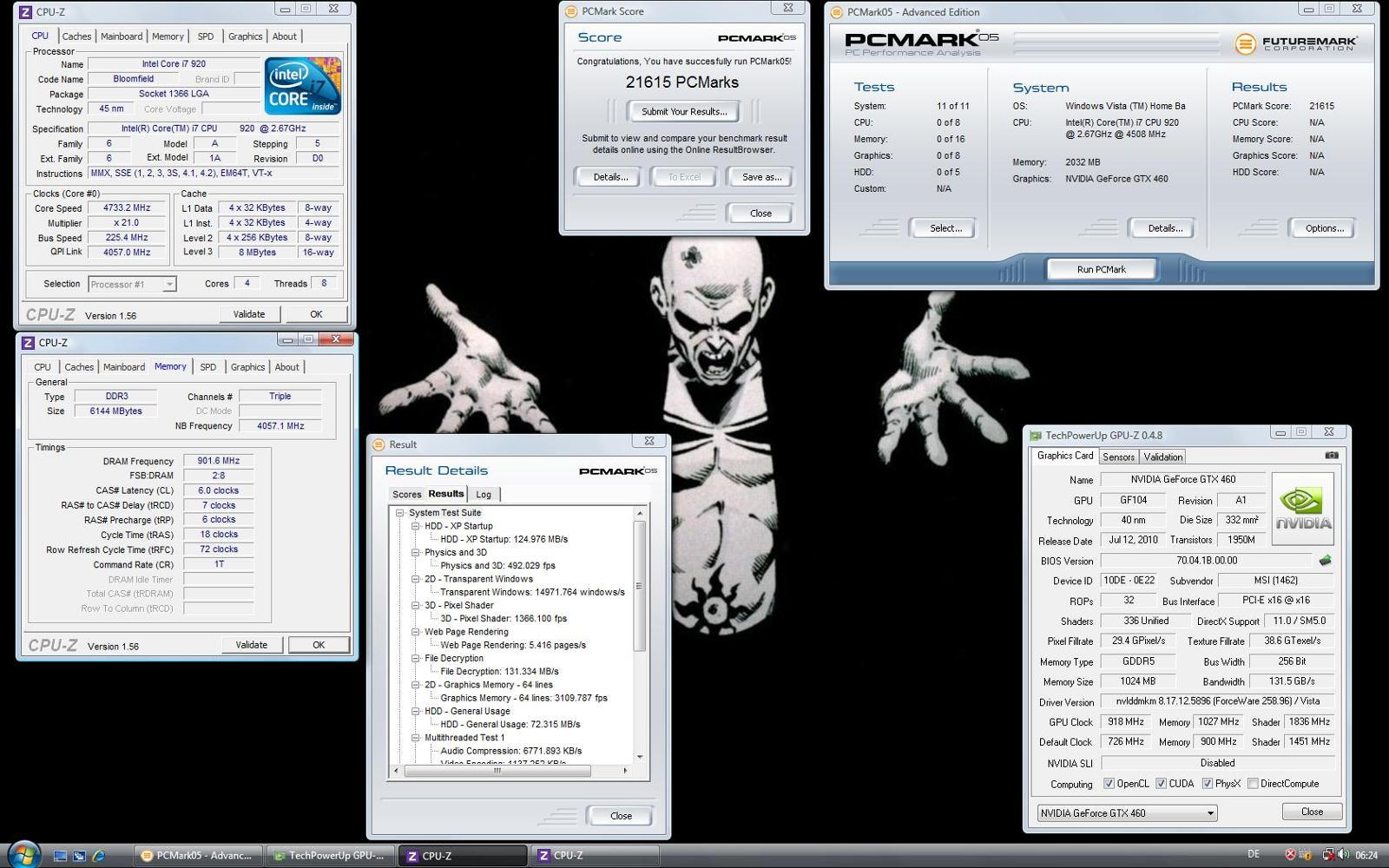Screen dimensions: 1389x868
Task: Click the 06:24 taskbar clock
Action: pos(1366,856)
